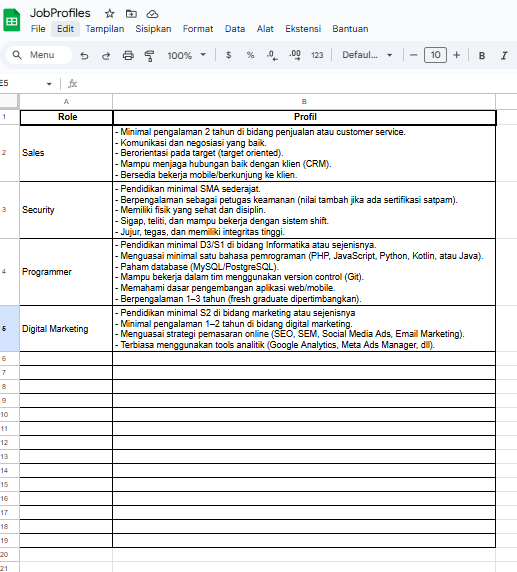This screenshot has width=517, height=572.
Task: Open the File menu
Action: (38, 29)
